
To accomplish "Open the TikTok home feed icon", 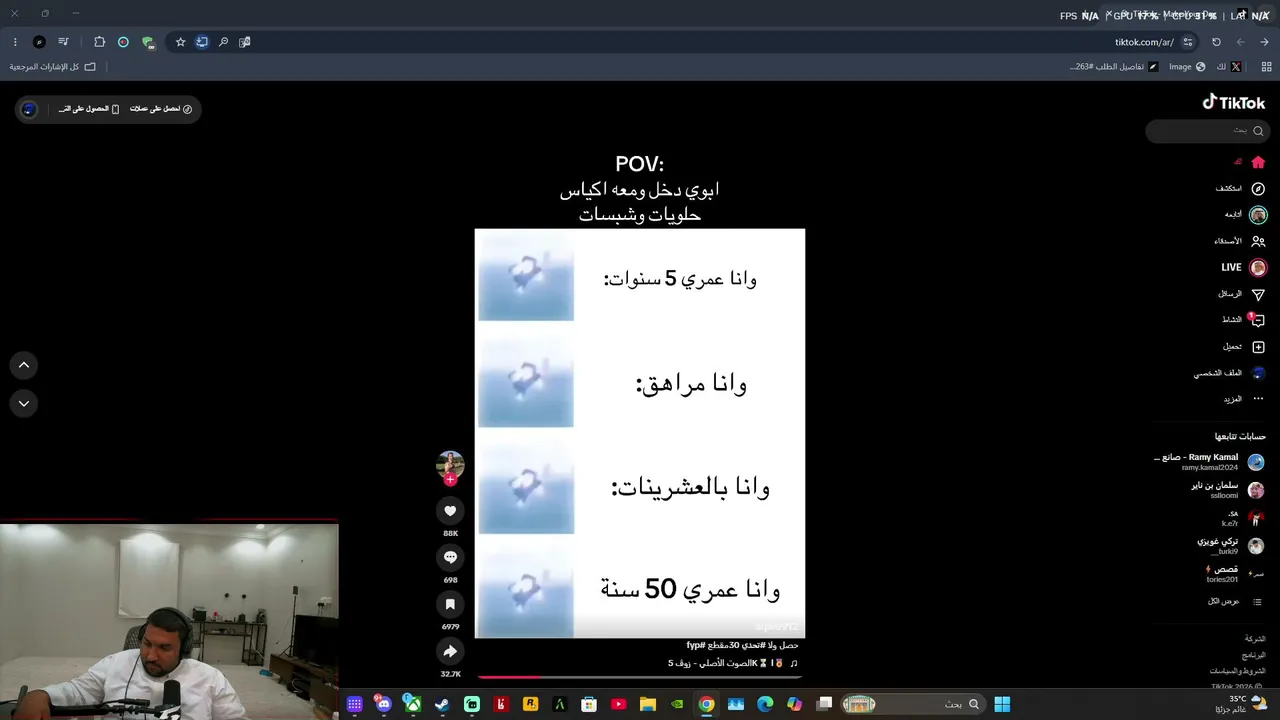I will pyautogui.click(x=1258, y=162).
